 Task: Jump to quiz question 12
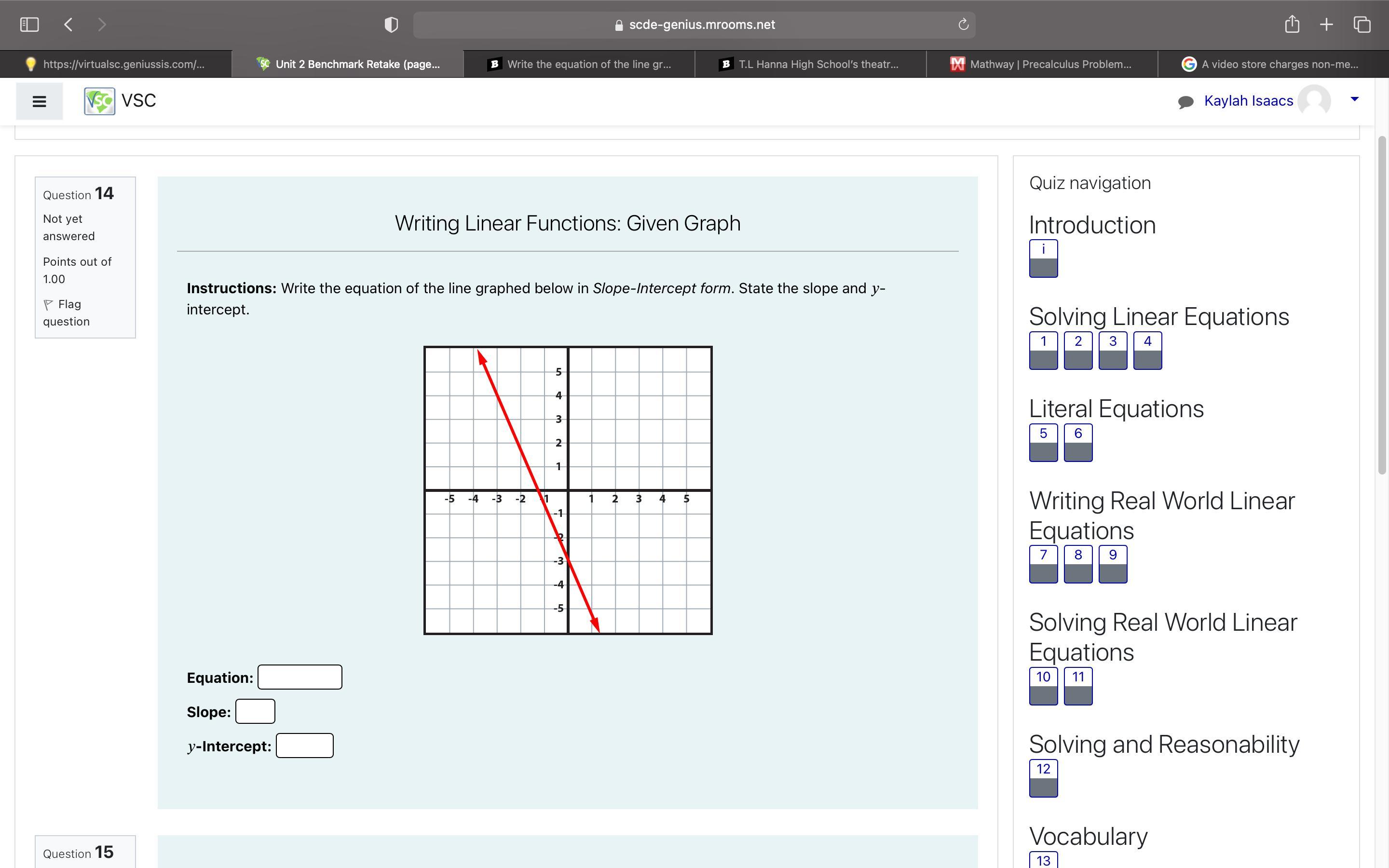[x=1043, y=778]
